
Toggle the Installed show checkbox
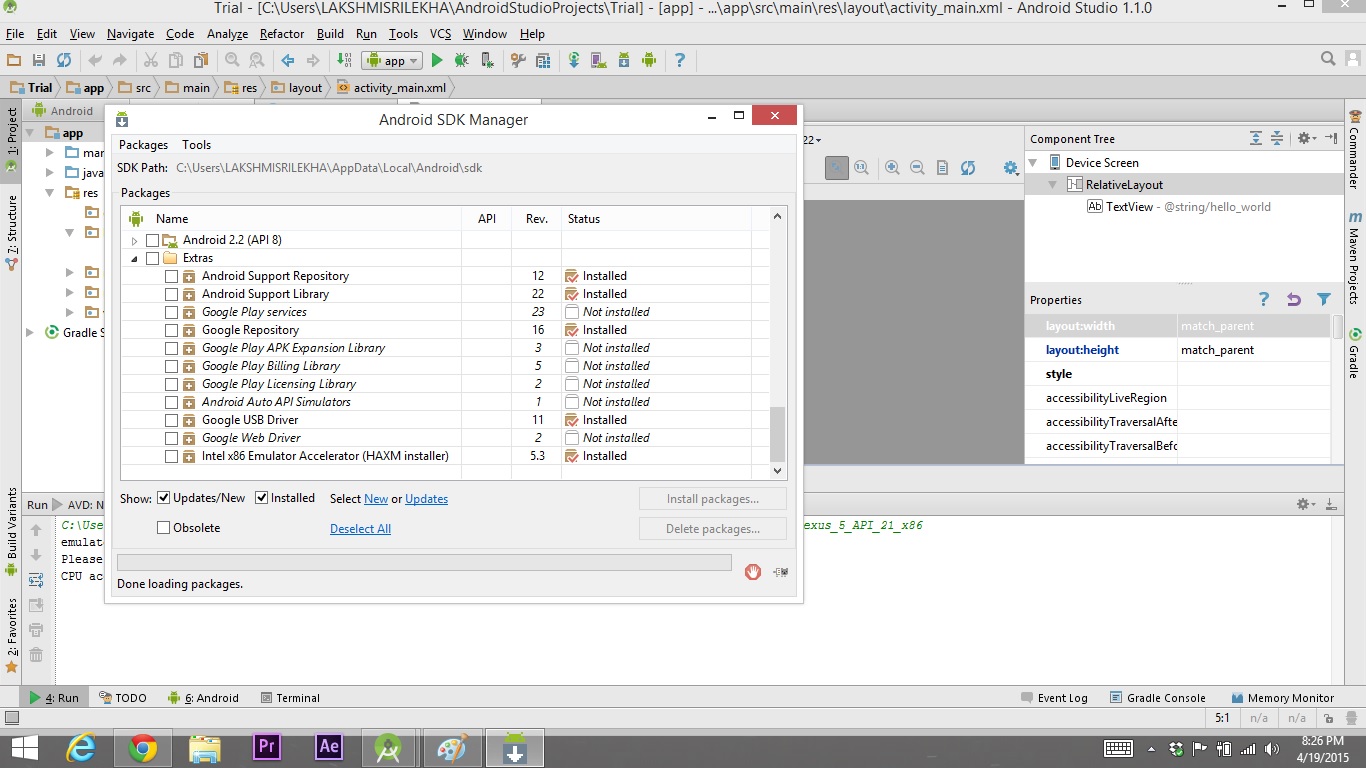pos(262,498)
